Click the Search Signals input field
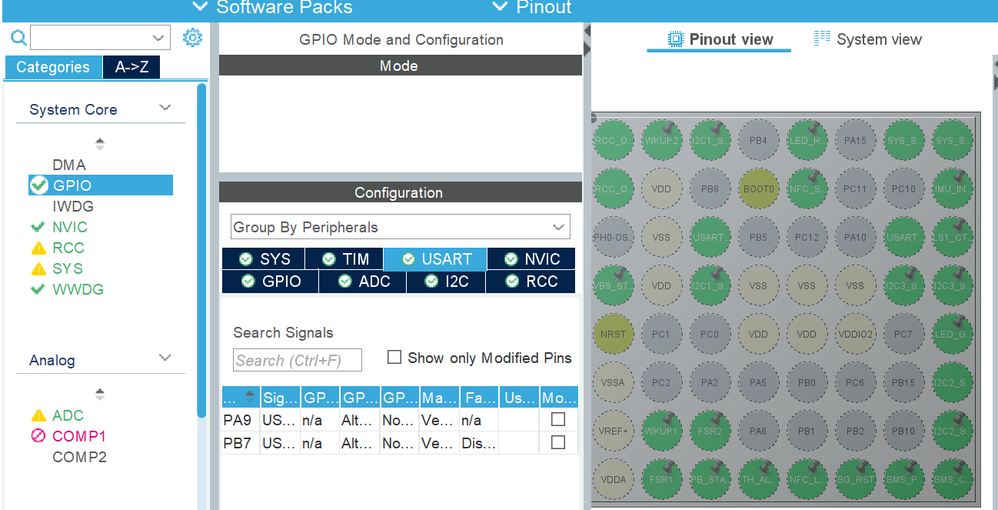 pyautogui.click(x=297, y=360)
